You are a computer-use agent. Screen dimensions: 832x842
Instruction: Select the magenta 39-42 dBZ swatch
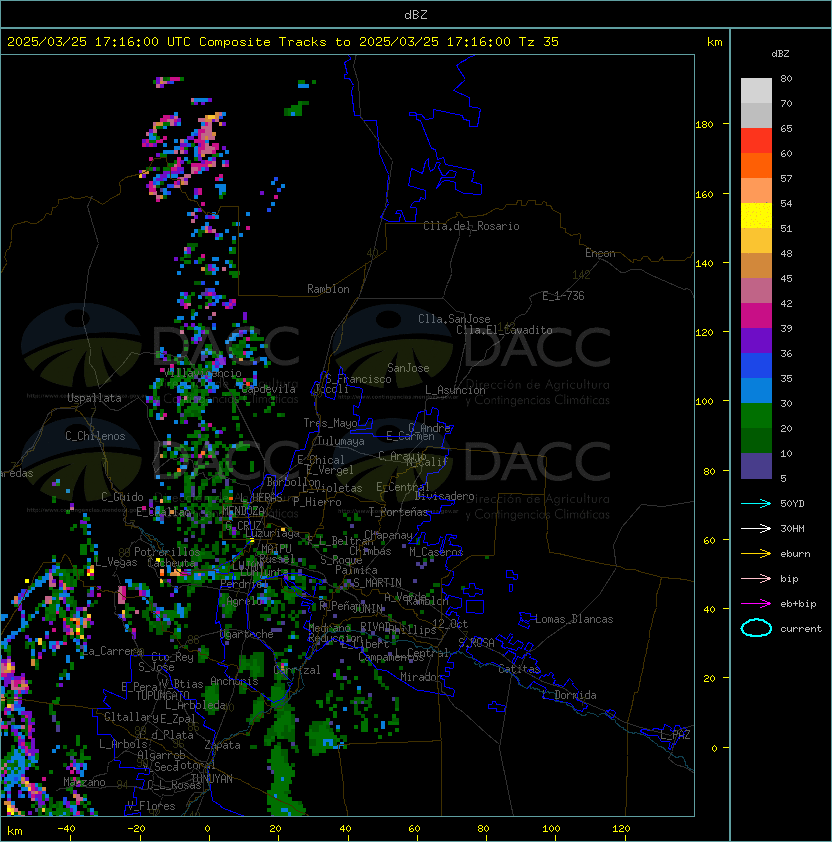click(x=756, y=316)
